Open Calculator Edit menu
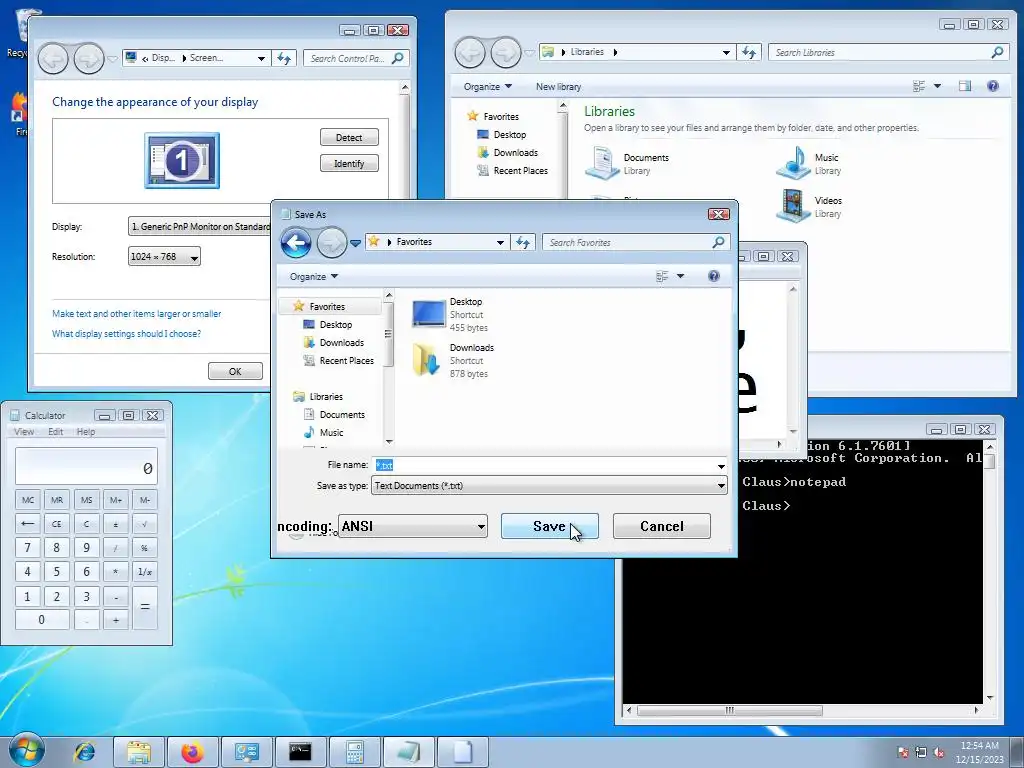 click(56, 432)
